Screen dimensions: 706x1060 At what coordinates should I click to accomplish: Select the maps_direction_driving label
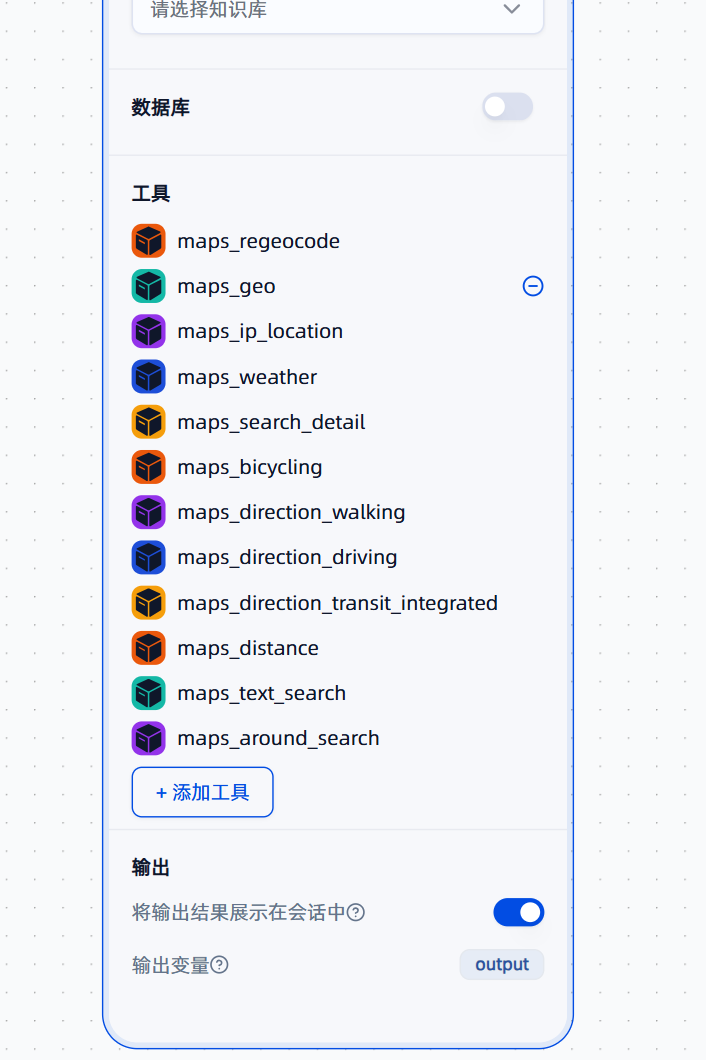(287, 558)
